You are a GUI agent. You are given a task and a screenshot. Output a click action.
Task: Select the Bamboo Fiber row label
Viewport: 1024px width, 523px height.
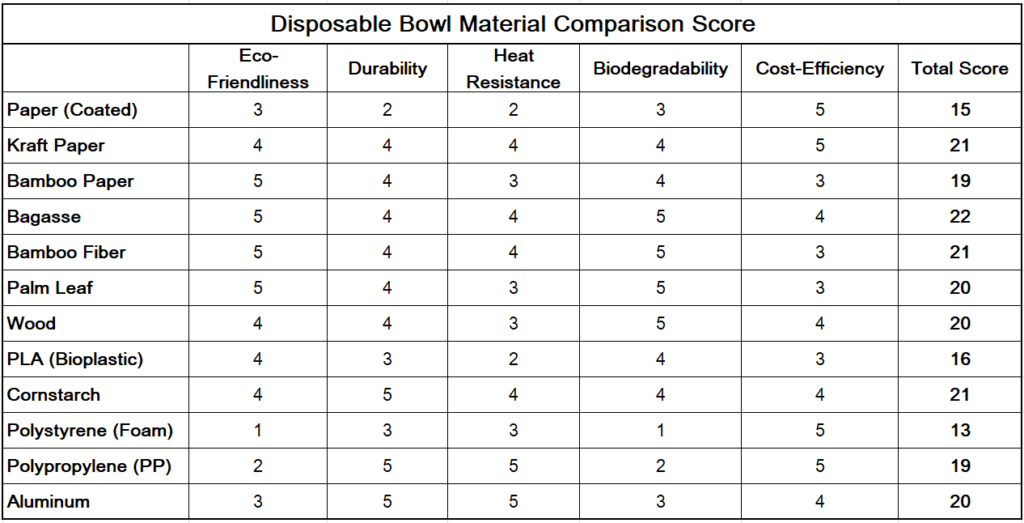tap(66, 252)
